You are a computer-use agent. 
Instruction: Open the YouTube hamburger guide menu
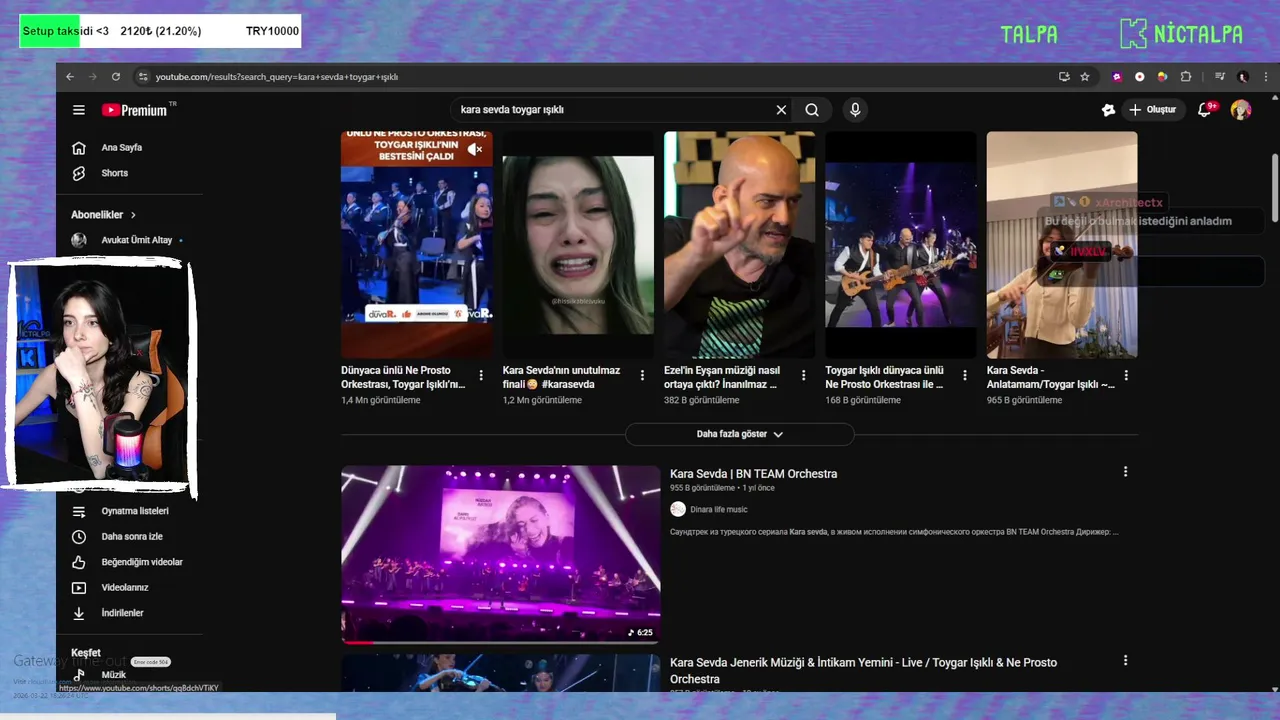click(79, 110)
